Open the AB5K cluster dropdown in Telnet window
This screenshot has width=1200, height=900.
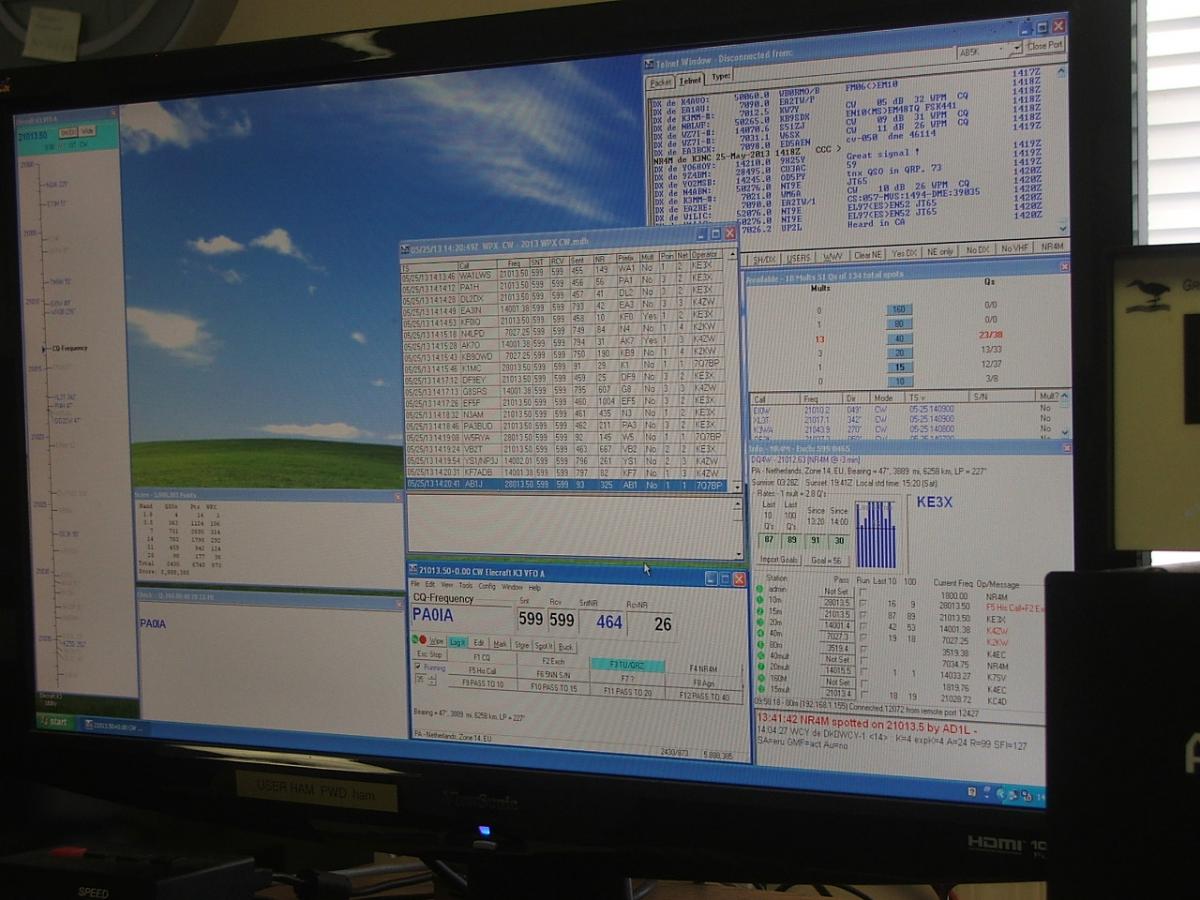(x=1015, y=48)
